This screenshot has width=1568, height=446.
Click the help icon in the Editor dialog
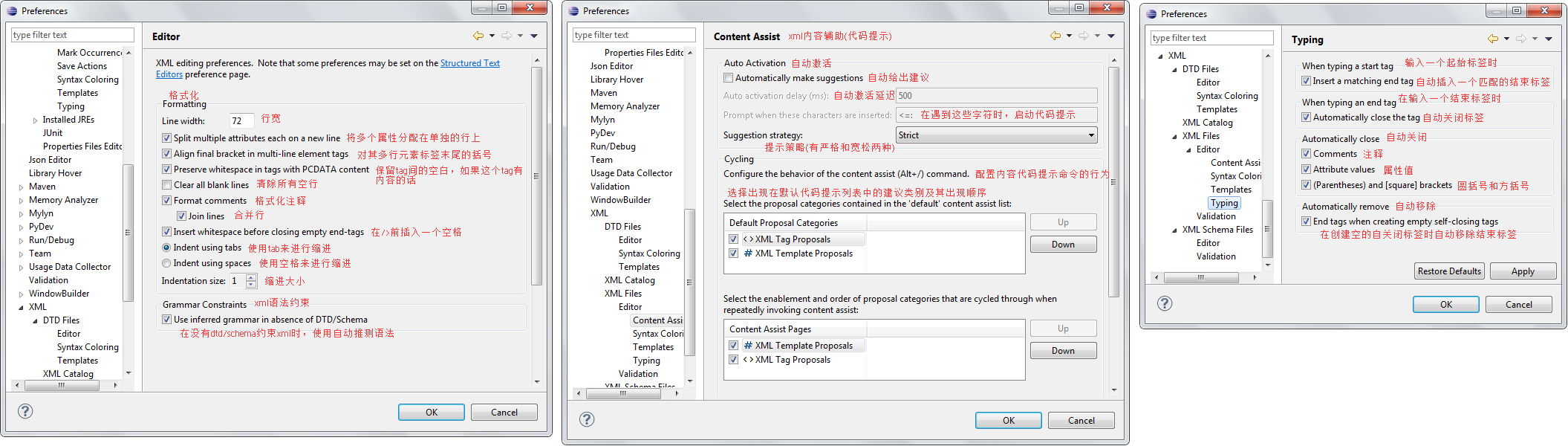[25, 411]
